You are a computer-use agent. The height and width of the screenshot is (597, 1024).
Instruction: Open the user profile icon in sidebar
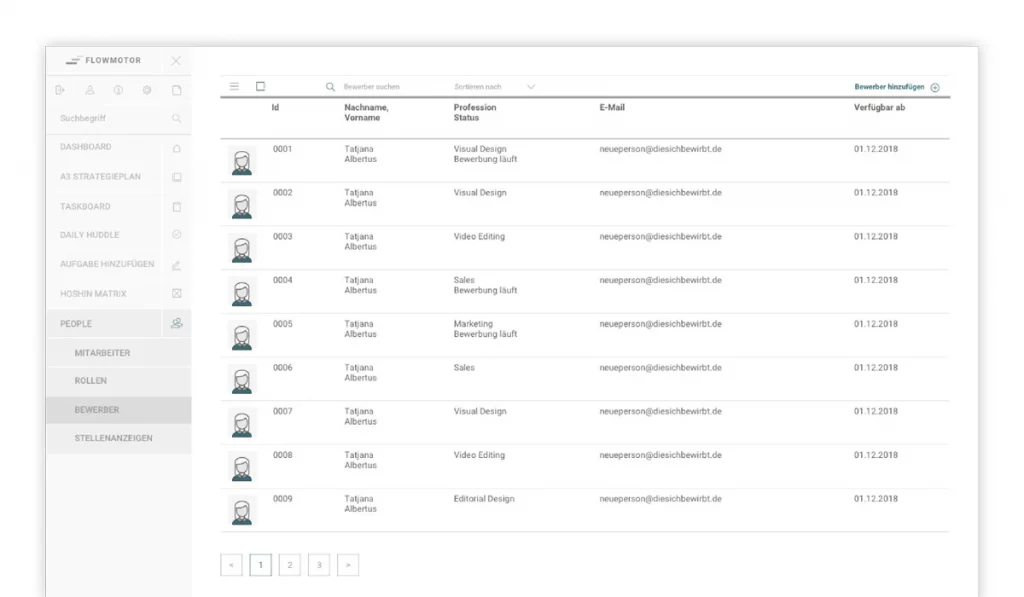[89, 90]
